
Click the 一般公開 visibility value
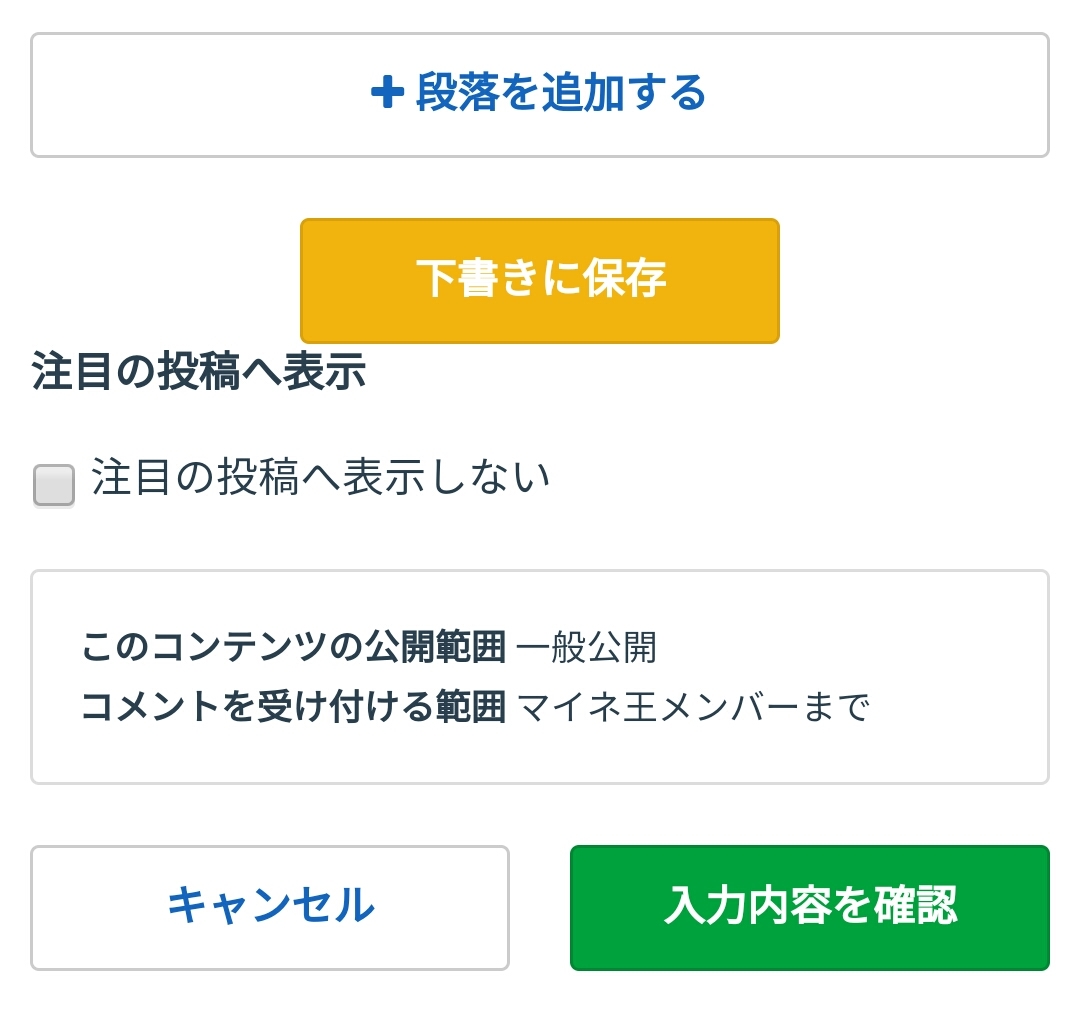pos(587,648)
